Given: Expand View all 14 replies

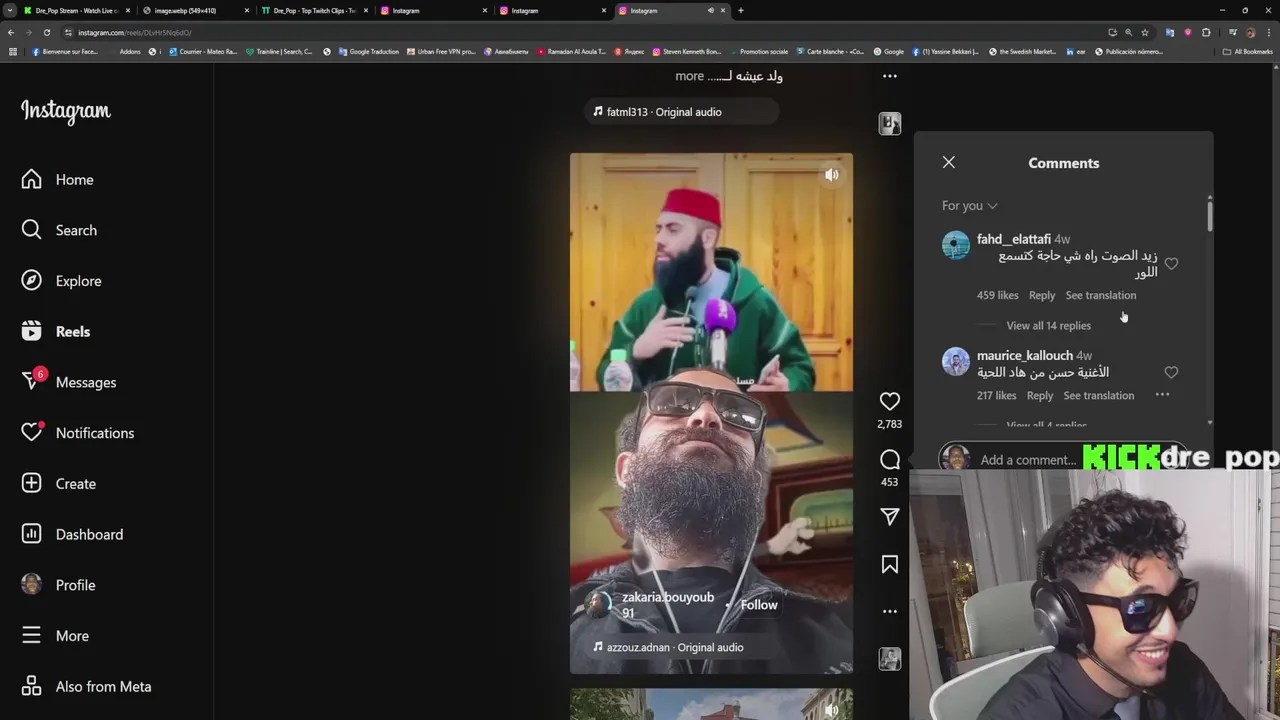Looking at the screenshot, I should 1048,326.
